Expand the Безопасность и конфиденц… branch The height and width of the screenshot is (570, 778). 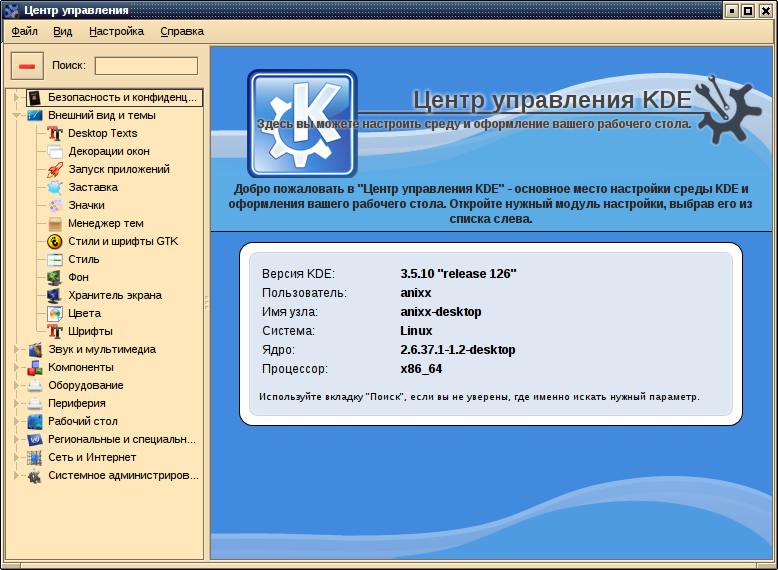pyautogui.click(x=16, y=98)
